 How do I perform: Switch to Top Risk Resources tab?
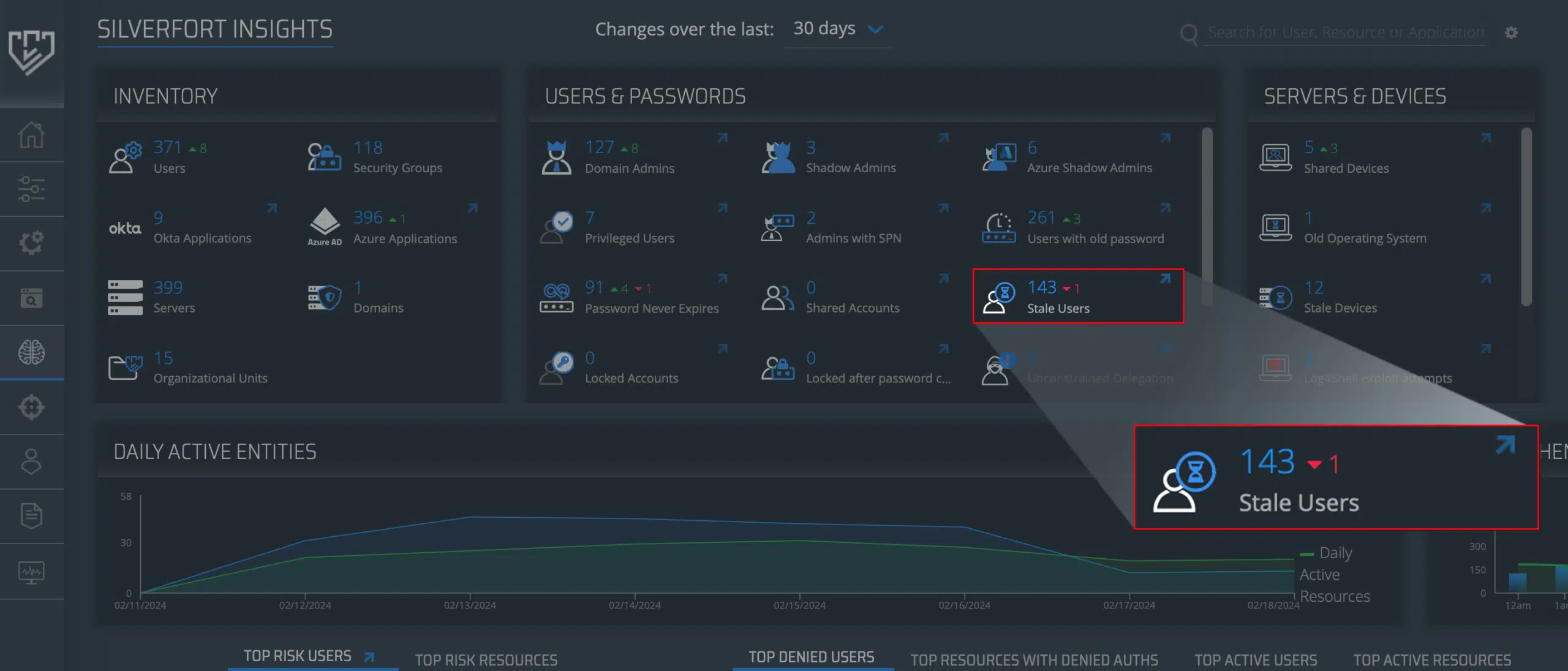pos(486,659)
